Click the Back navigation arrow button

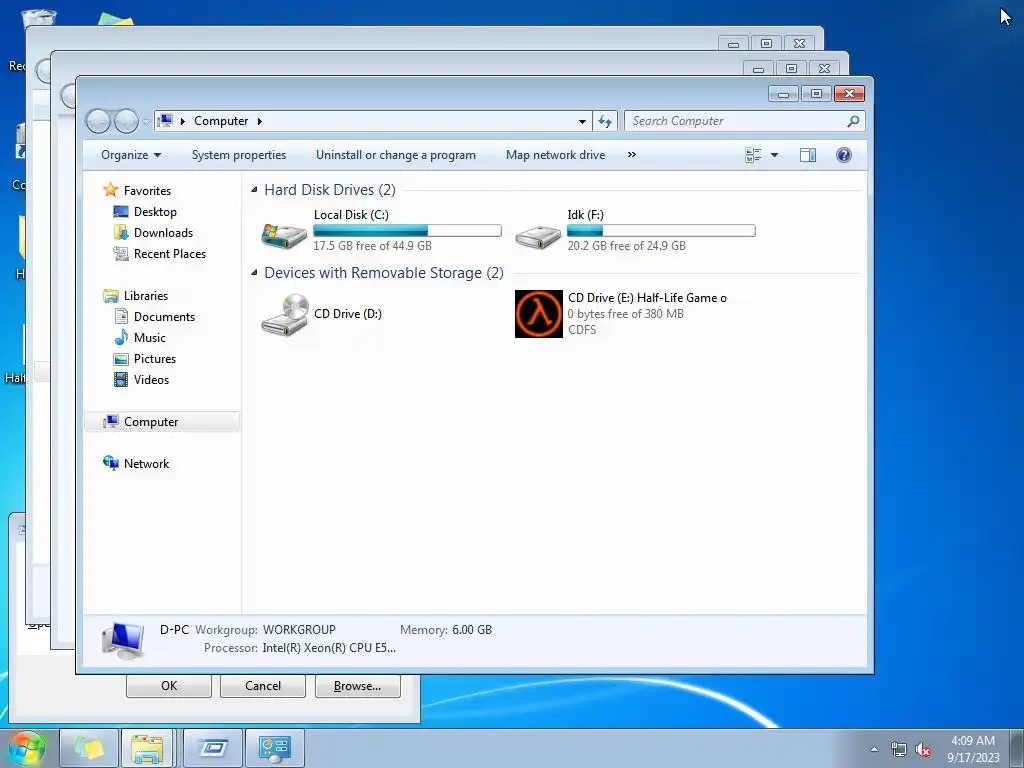coord(99,121)
